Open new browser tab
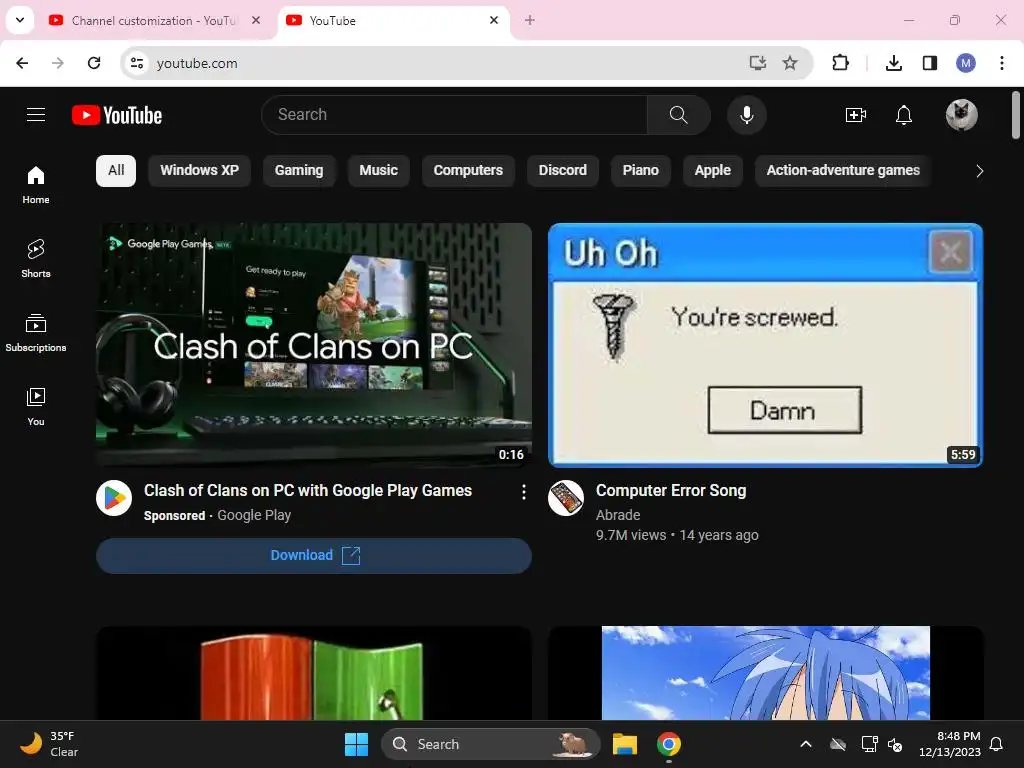This screenshot has width=1024, height=768. (x=530, y=20)
